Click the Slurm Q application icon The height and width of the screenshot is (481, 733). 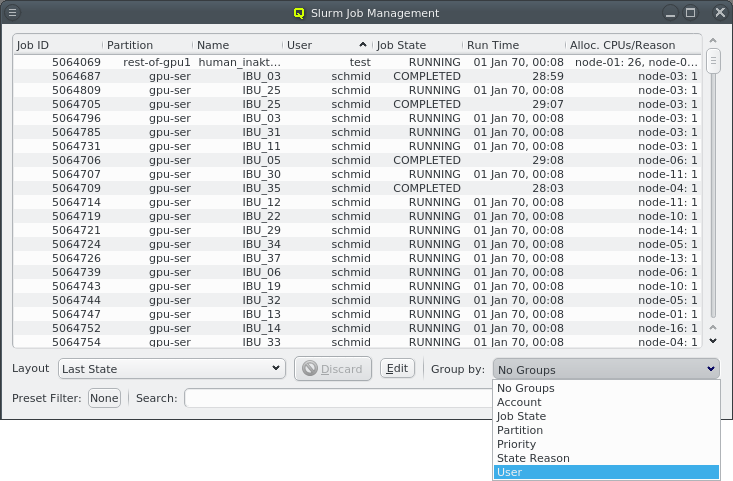point(299,13)
